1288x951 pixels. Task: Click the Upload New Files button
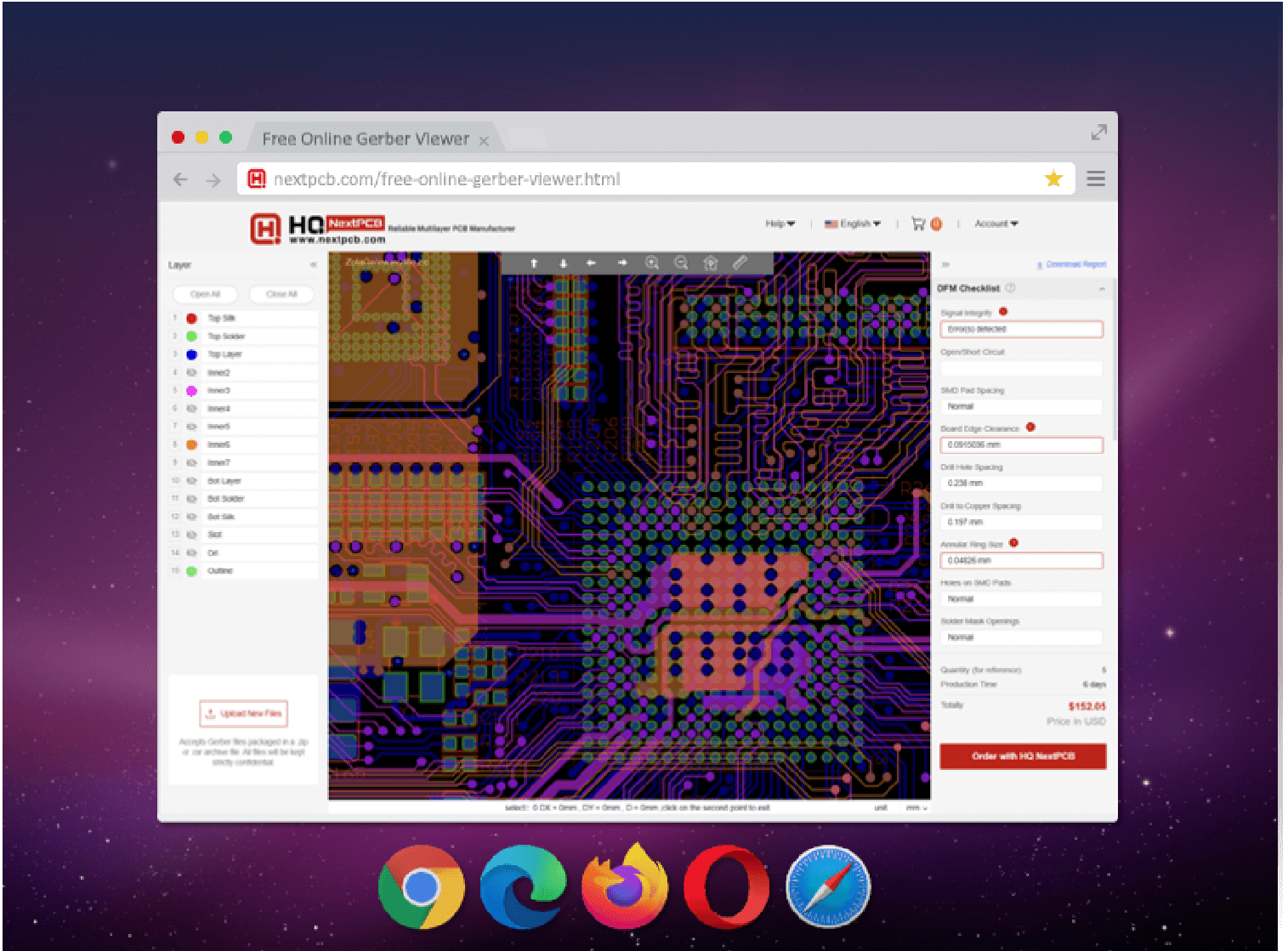pos(244,713)
